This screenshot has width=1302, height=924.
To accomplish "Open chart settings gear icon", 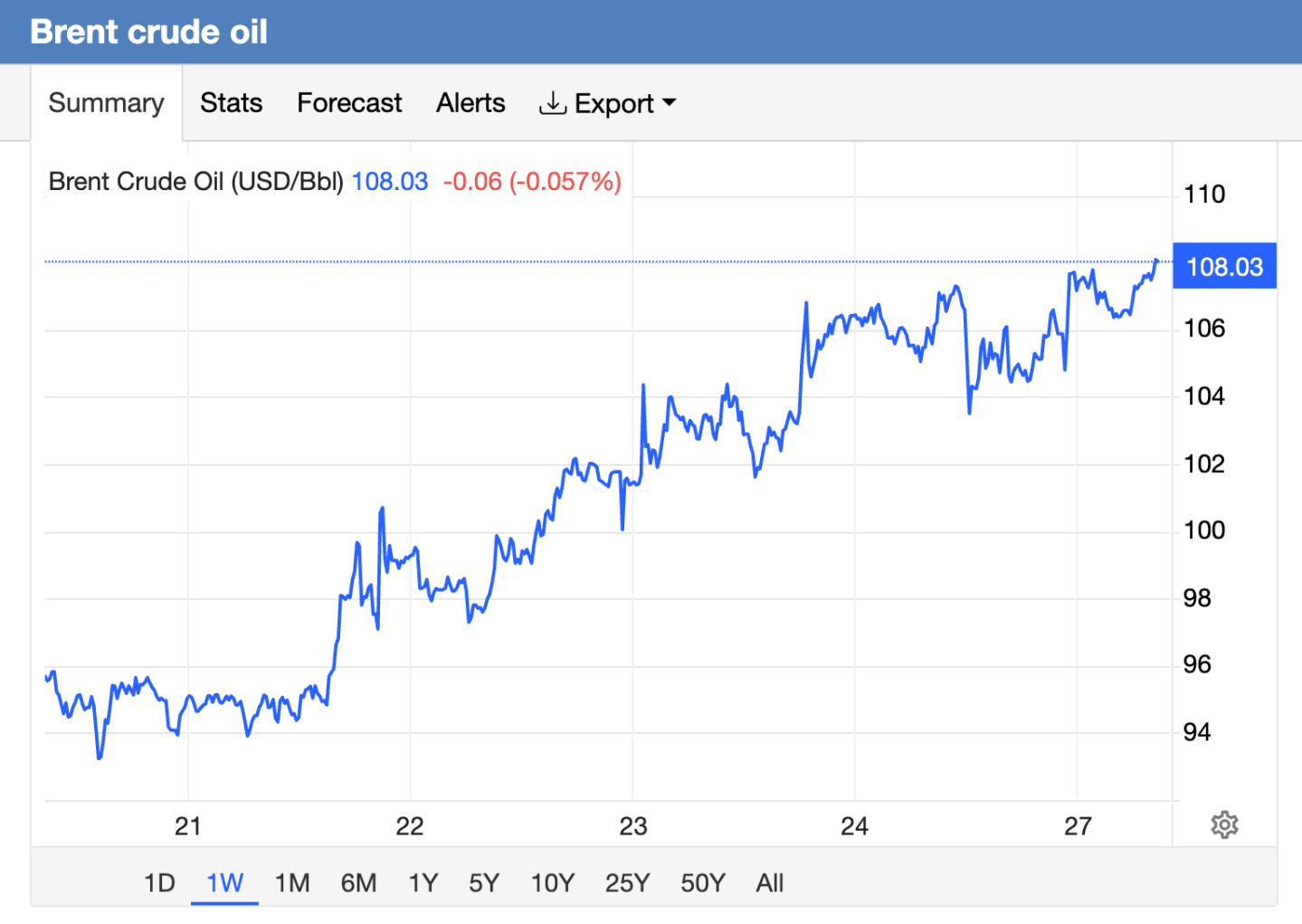I will click(x=1224, y=824).
